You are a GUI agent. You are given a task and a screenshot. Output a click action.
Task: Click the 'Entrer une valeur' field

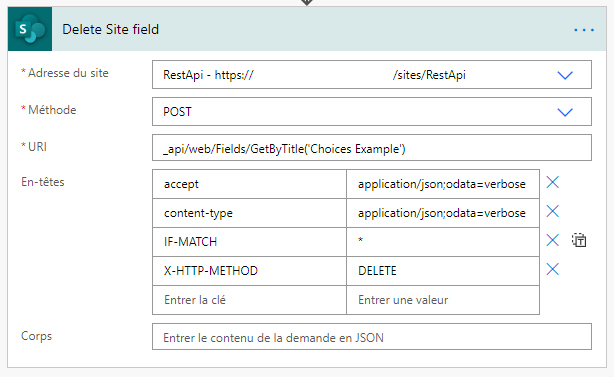pyautogui.click(x=443, y=300)
